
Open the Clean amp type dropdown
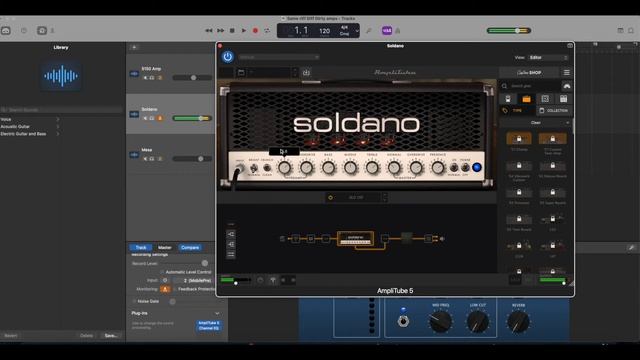pos(536,123)
